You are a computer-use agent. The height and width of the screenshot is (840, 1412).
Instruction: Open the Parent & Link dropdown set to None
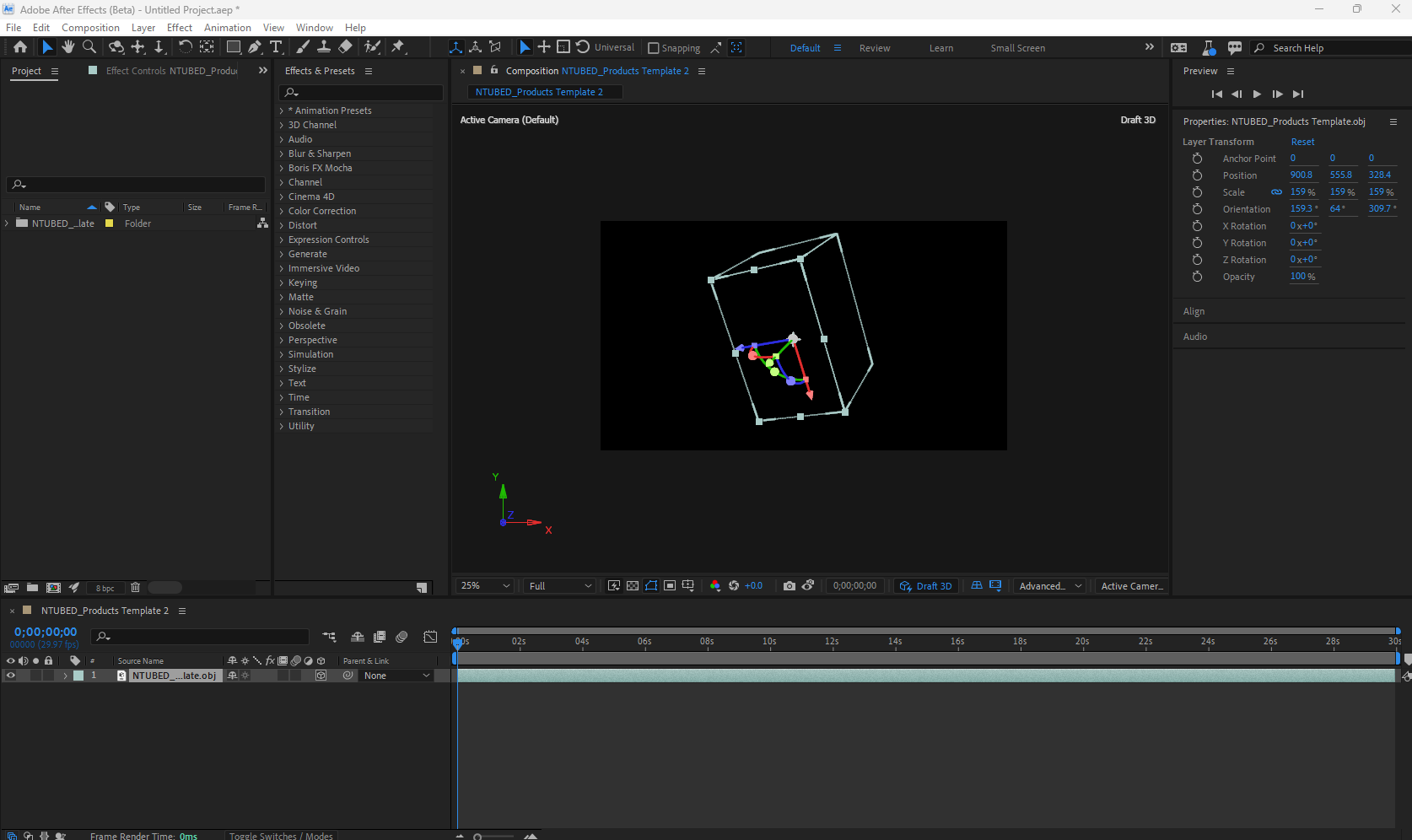396,675
